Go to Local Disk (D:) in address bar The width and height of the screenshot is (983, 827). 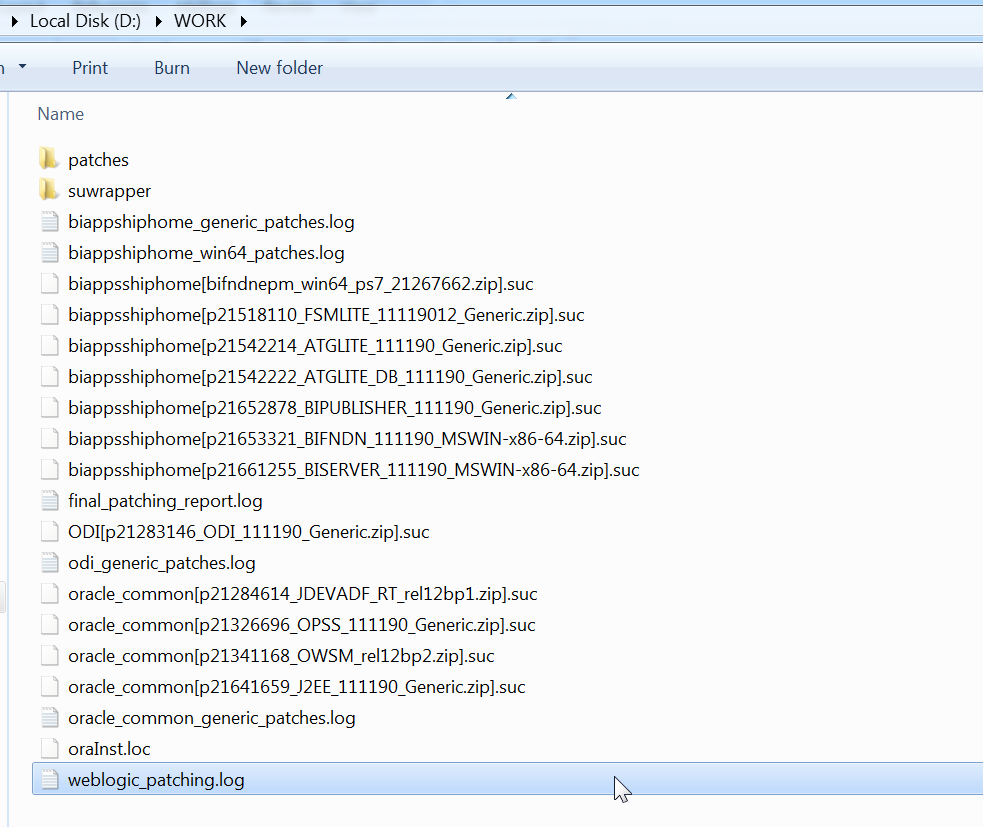[x=85, y=21]
